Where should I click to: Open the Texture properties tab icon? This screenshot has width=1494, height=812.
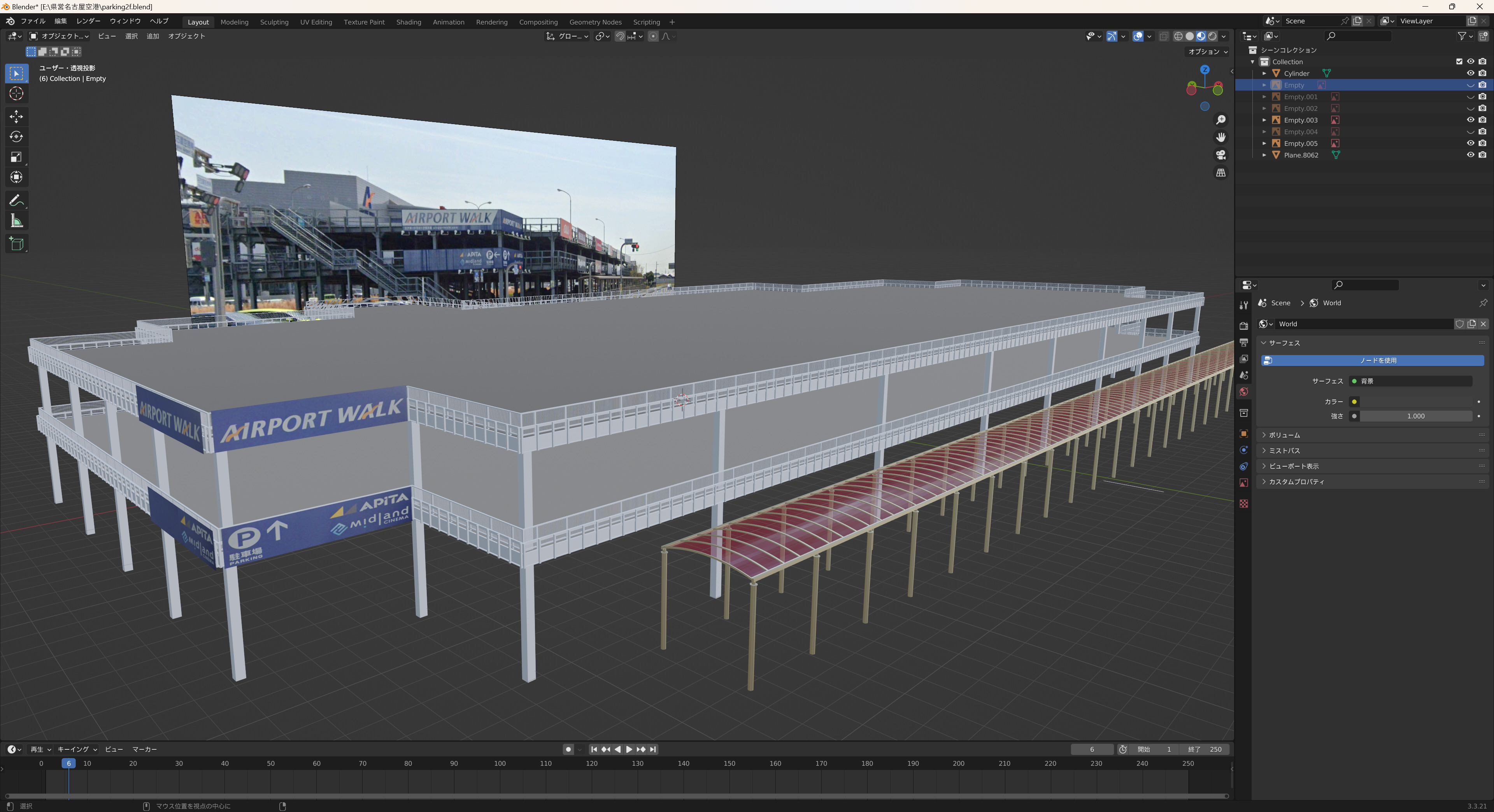(1243, 504)
